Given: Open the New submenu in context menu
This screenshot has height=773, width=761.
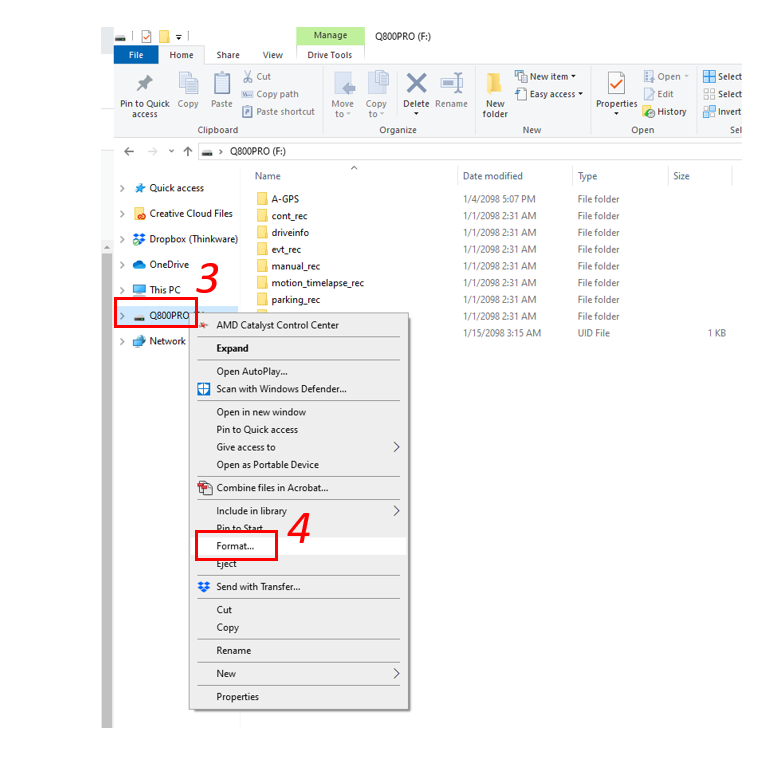Looking at the screenshot, I should click(299, 673).
